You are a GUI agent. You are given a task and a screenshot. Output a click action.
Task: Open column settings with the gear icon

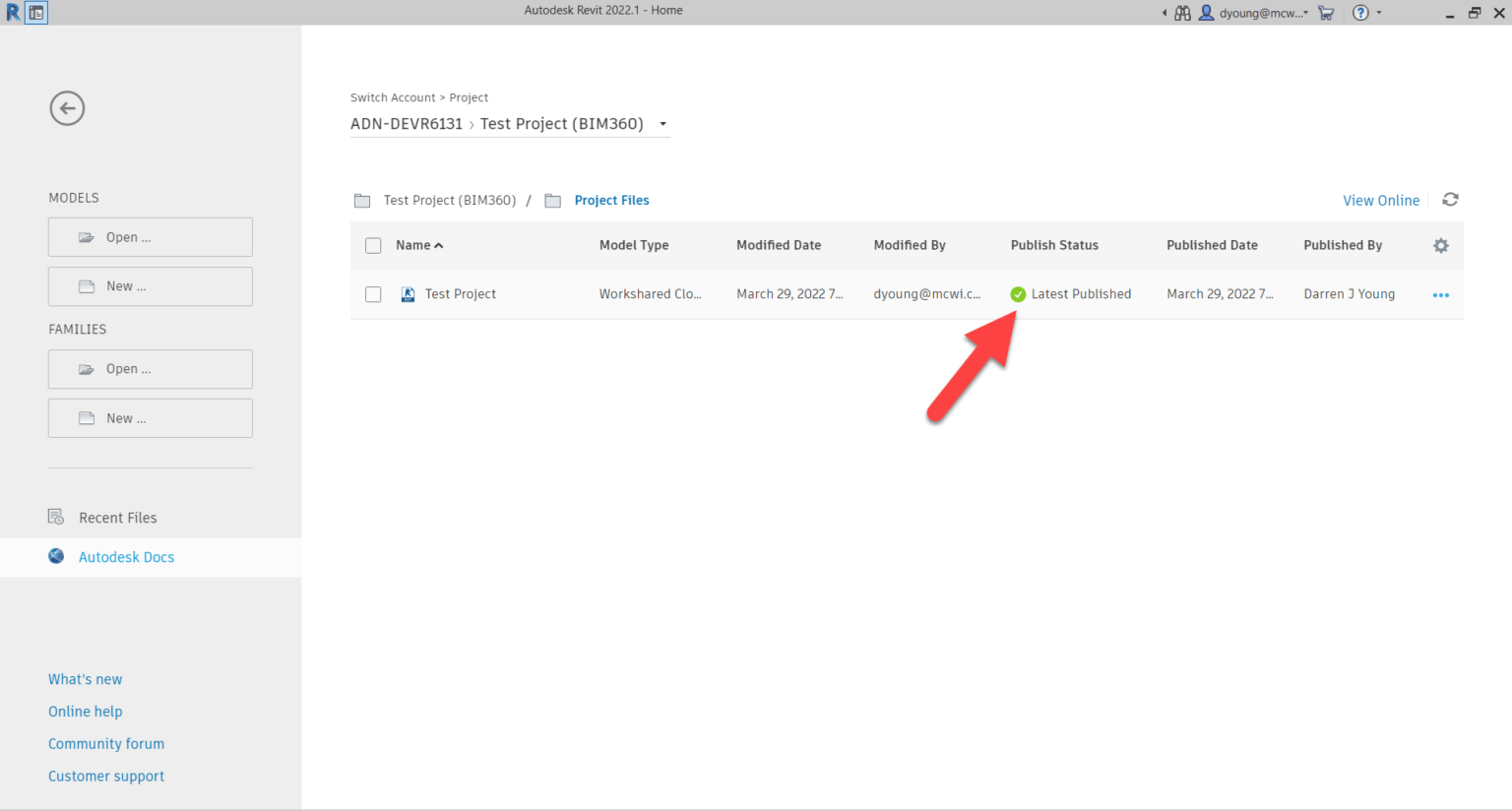[x=1440, y=245]
